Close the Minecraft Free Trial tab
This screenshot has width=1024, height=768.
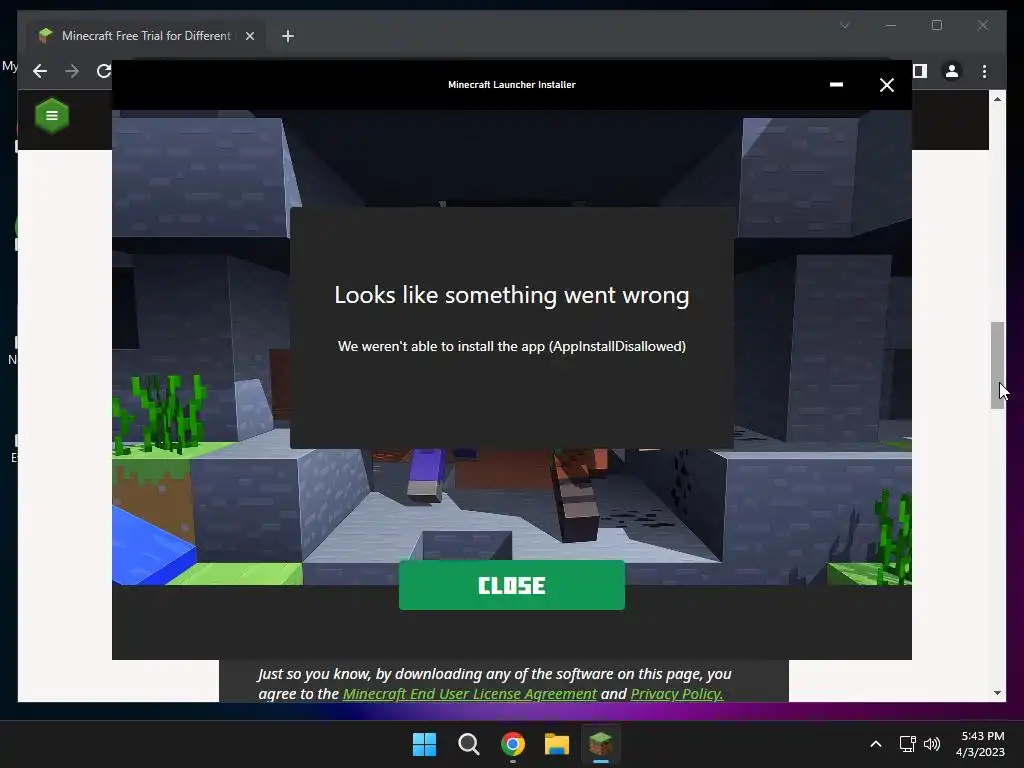249,36
